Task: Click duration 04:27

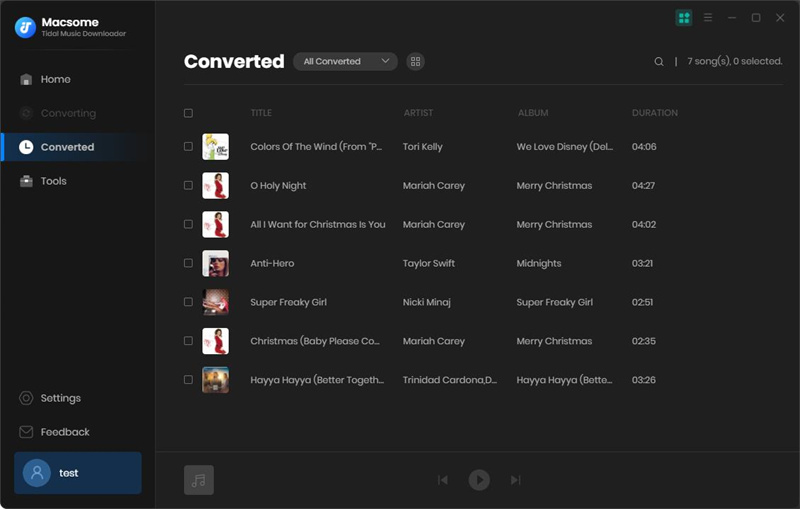Action: click(643, 186)
